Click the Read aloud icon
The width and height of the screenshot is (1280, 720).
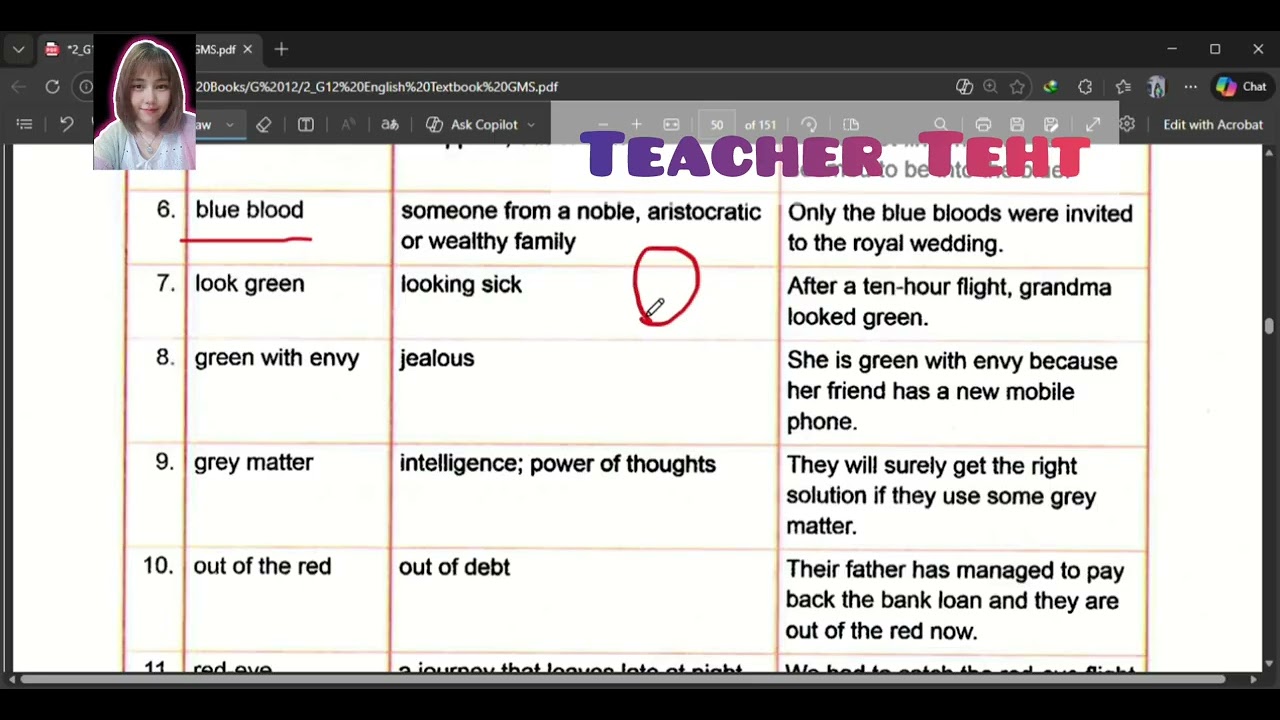[x=348, y=124]
